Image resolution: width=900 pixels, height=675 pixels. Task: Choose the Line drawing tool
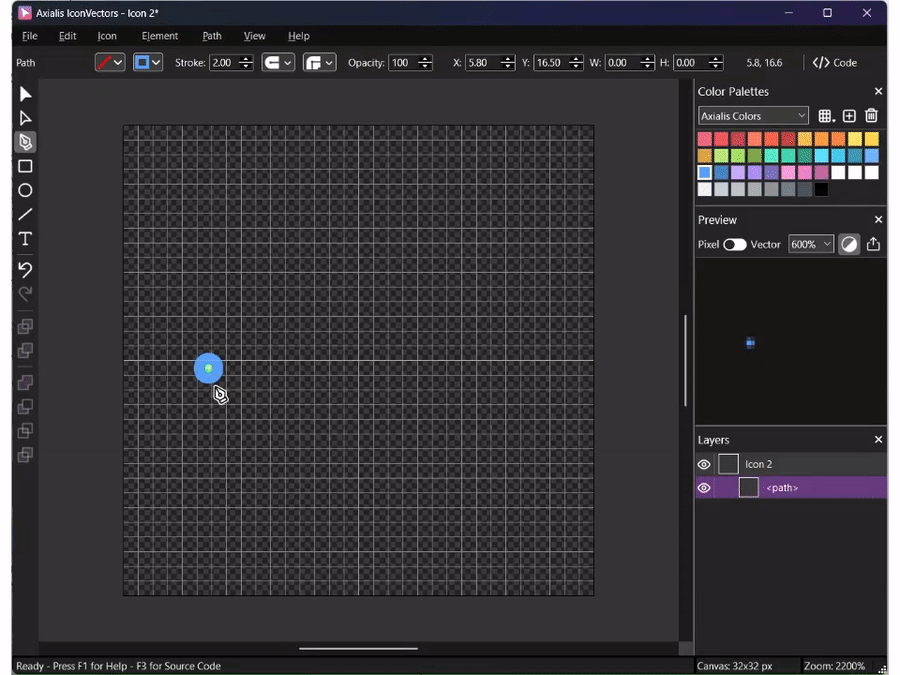tap(25, 214)
